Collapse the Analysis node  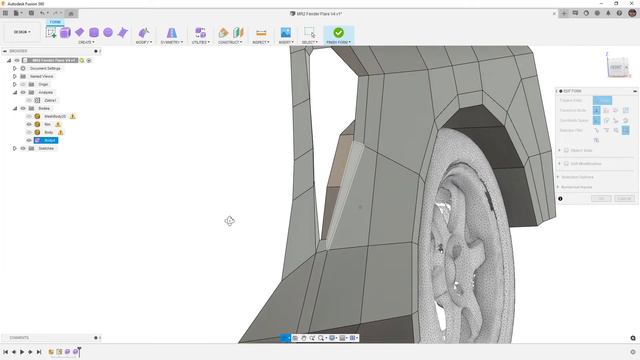click(x=15, y=92)
